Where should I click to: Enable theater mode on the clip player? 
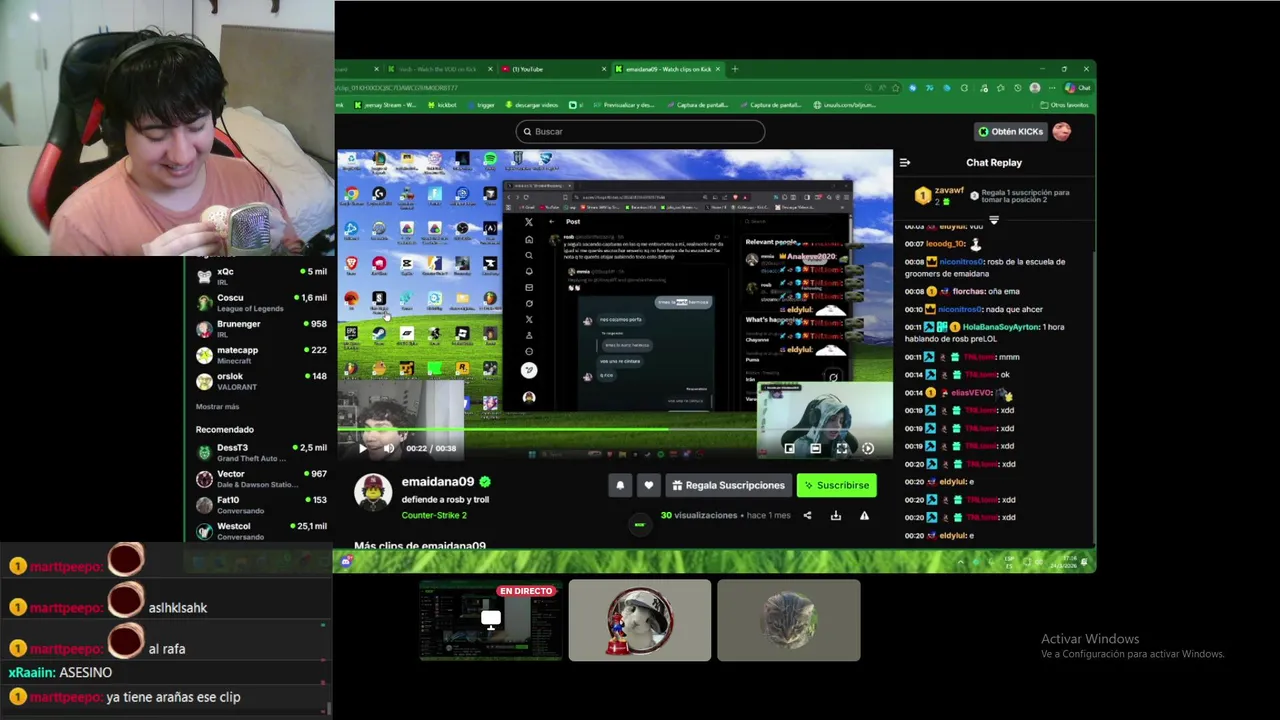[815, 449]
